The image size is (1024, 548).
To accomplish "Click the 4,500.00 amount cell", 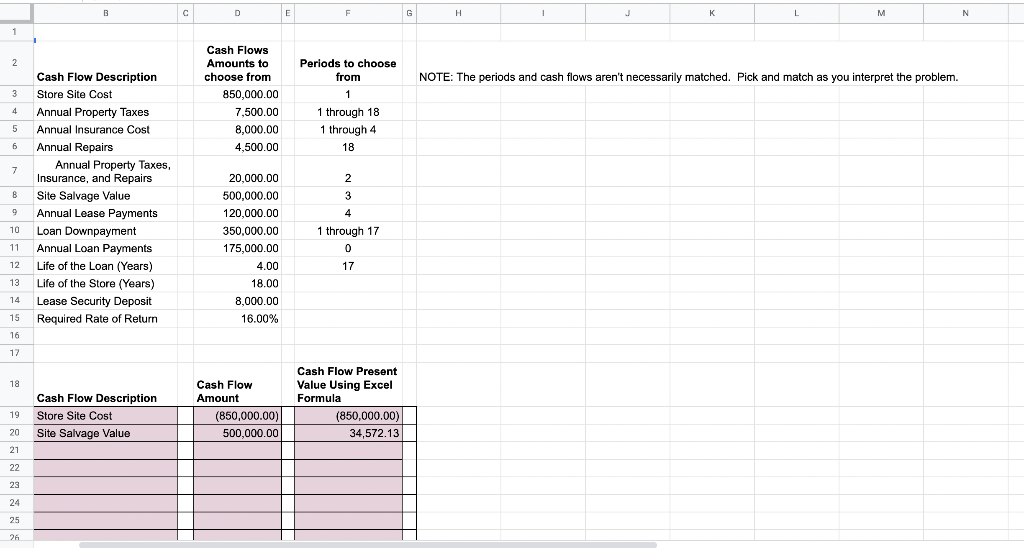I will [x=238, y=147].
